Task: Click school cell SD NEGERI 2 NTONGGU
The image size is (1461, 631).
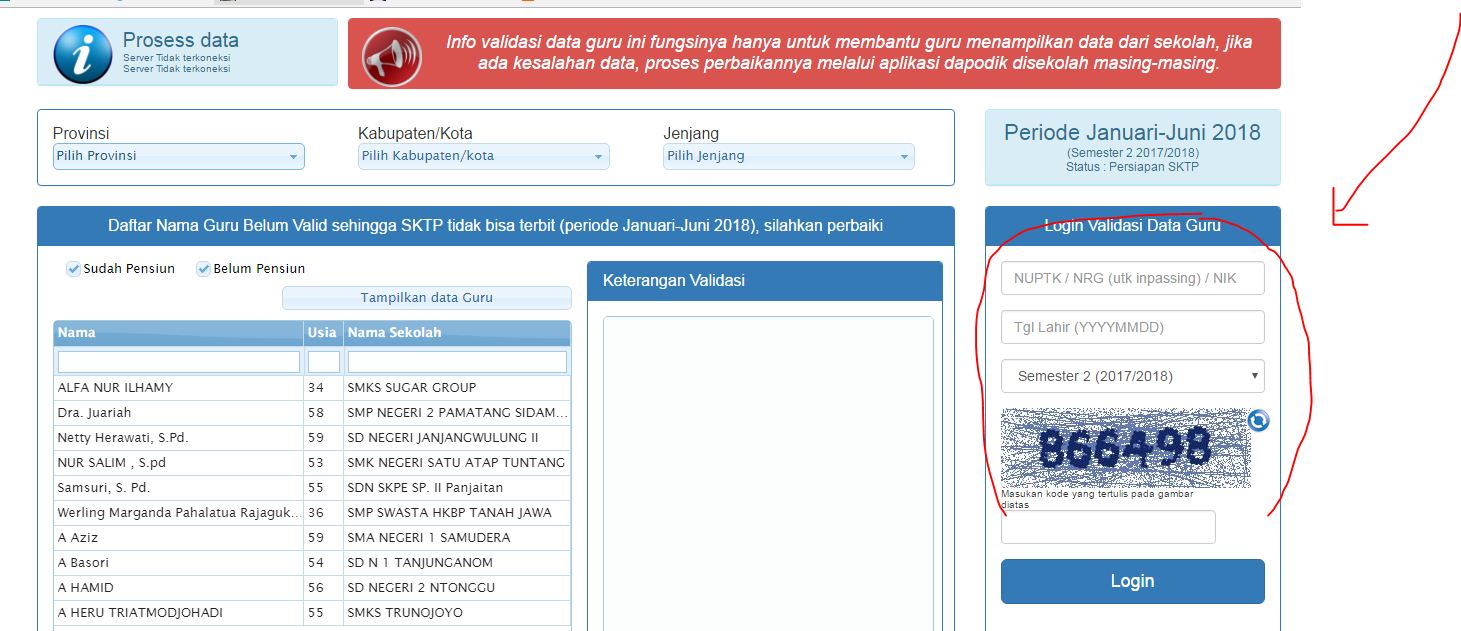Action: (x=457, y=588)
